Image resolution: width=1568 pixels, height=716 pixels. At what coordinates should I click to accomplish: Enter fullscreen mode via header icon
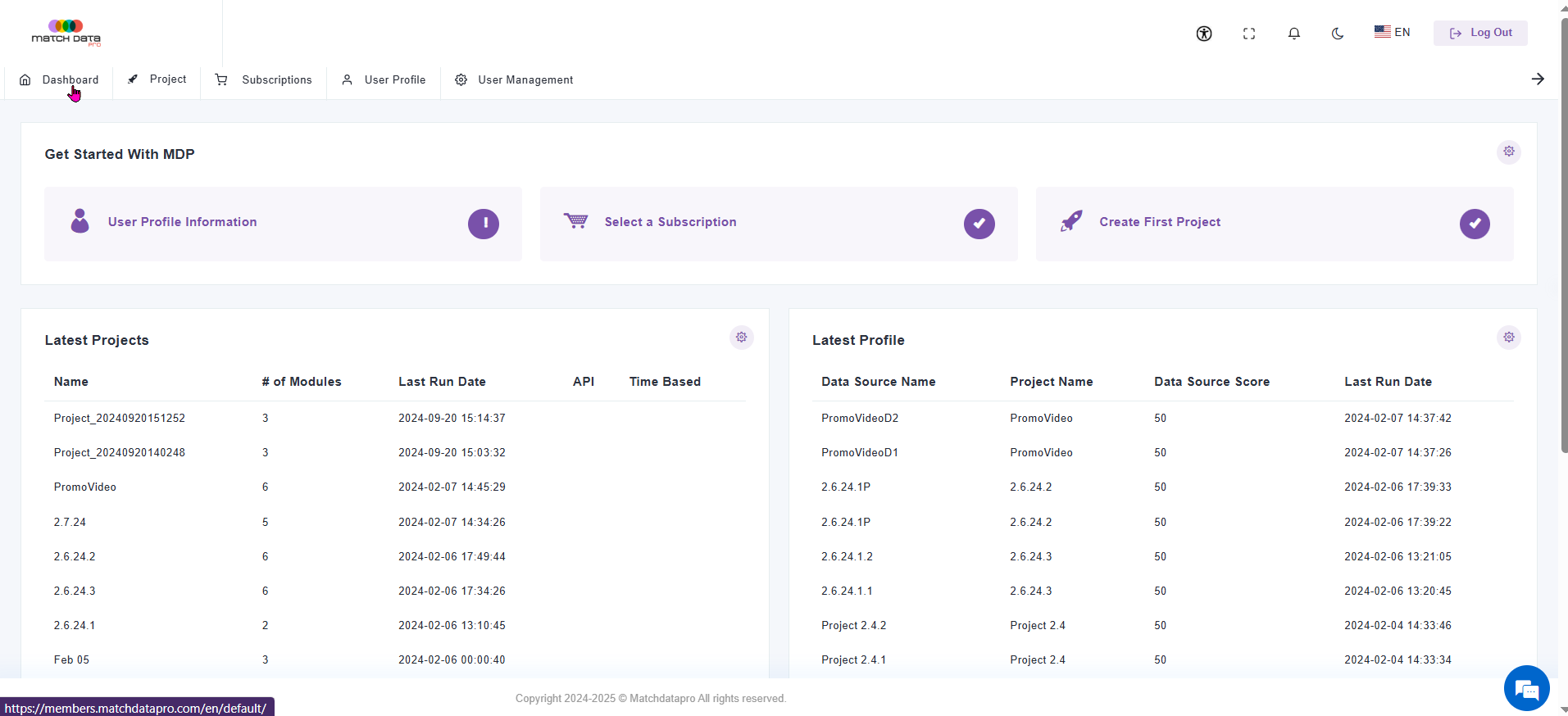tap(1249, 34)
